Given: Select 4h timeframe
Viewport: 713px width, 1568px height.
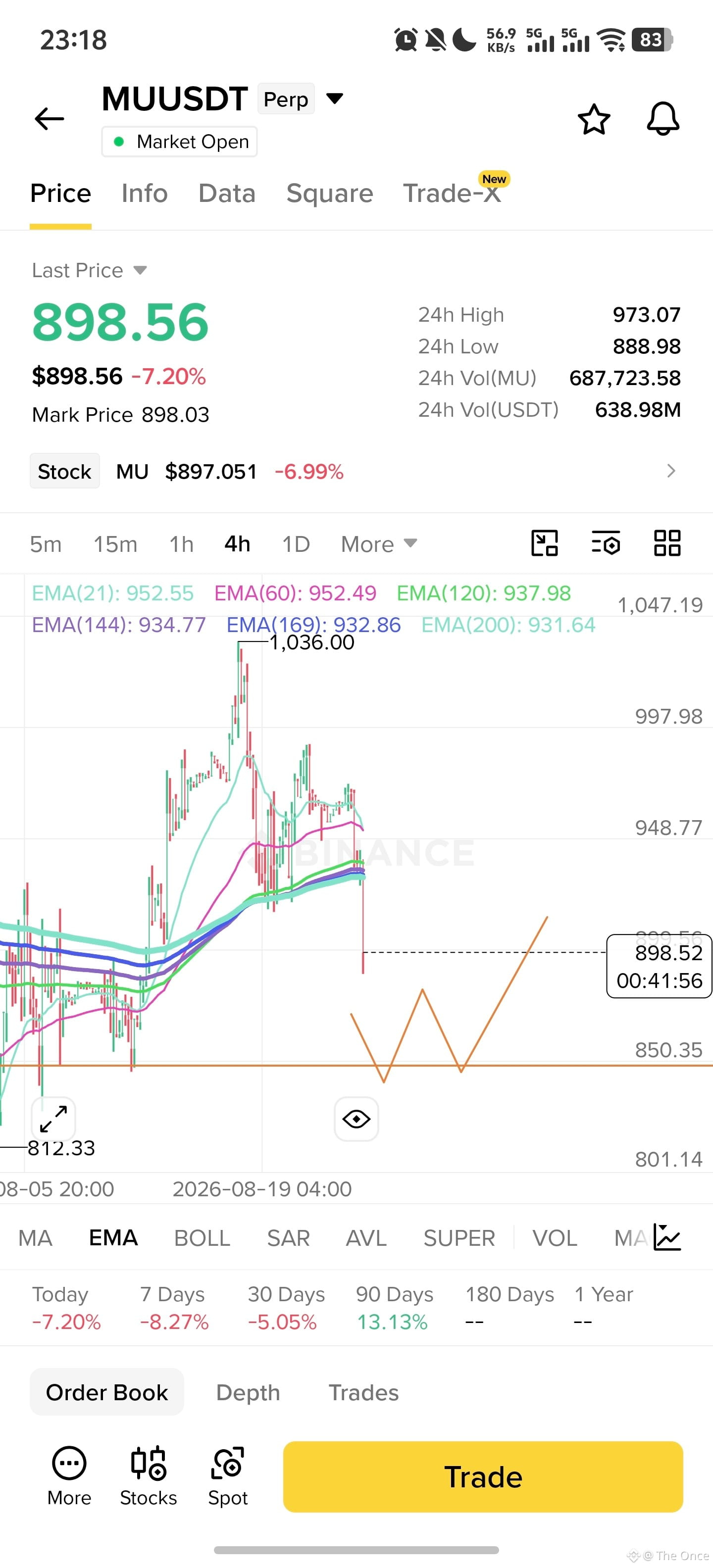Looking at the screenshot, I should click(x=237, y=543).
